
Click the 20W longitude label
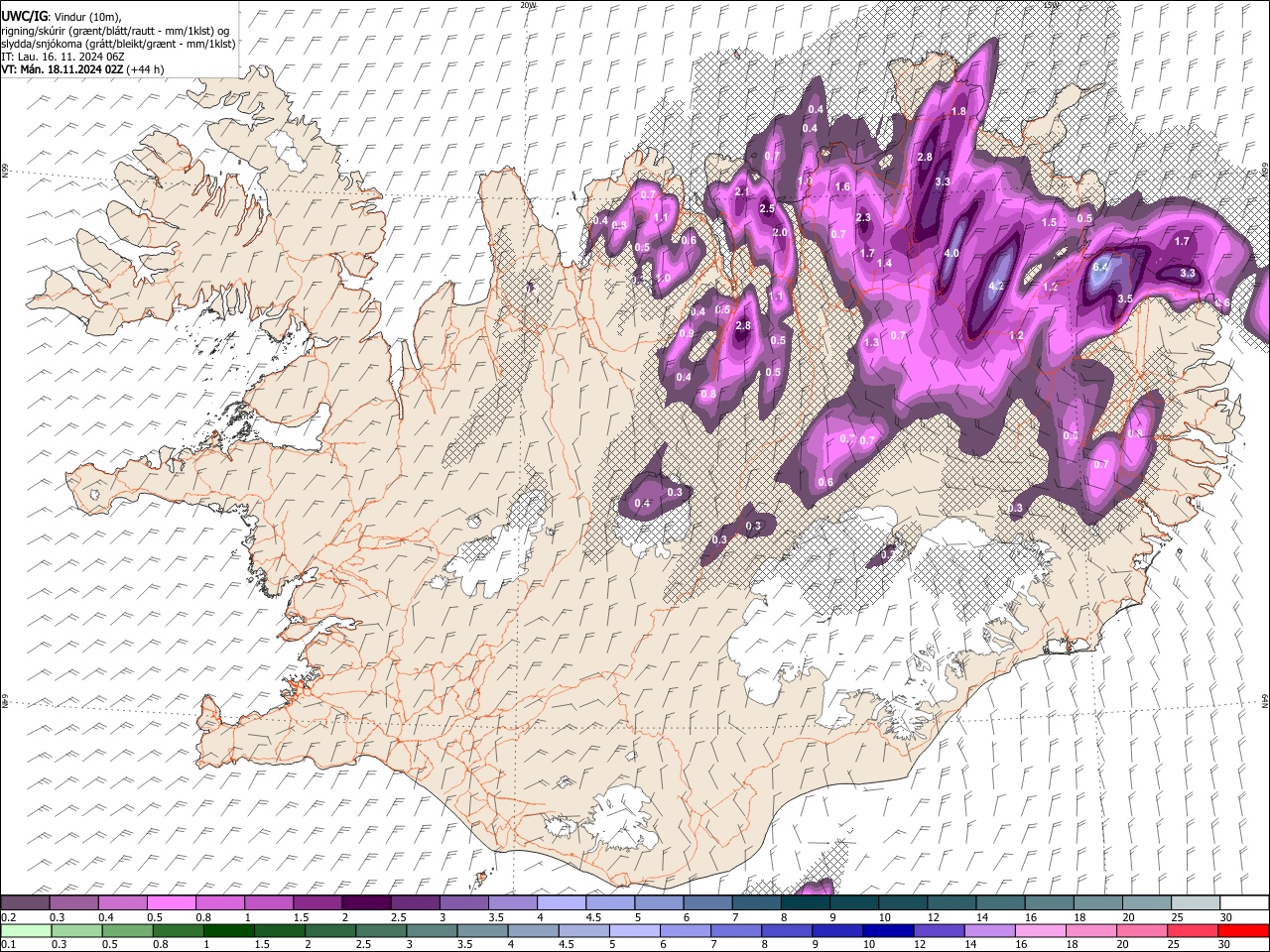click(528, 4)
